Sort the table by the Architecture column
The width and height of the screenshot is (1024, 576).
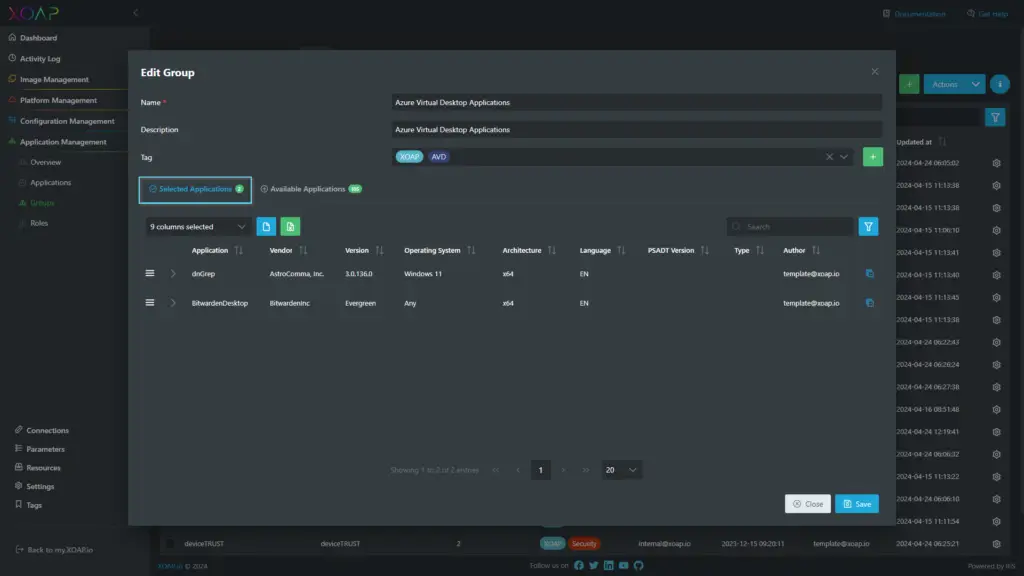click(552, 250)
